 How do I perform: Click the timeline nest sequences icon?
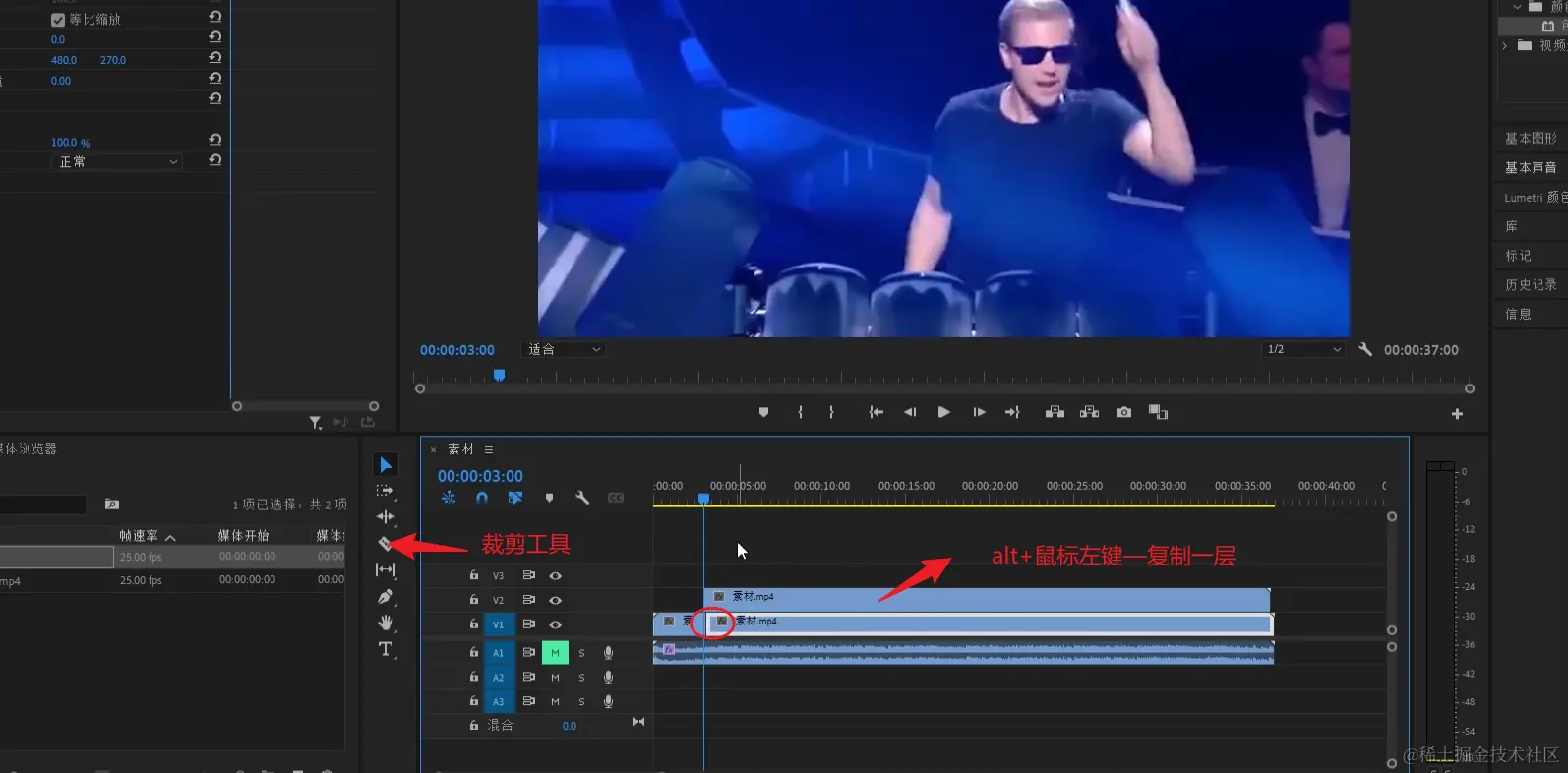pos(449,498)
